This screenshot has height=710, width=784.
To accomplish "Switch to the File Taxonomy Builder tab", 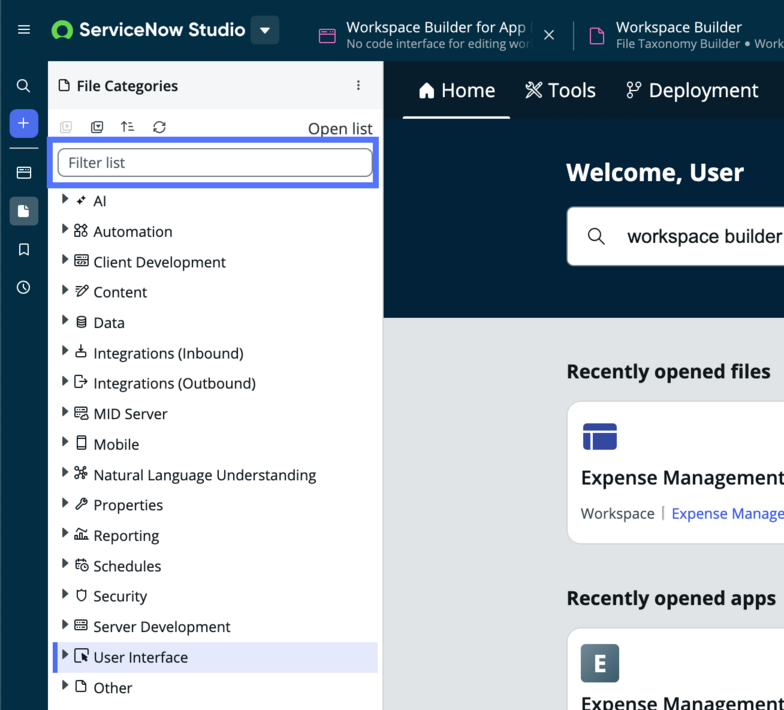I will (686, 35).
